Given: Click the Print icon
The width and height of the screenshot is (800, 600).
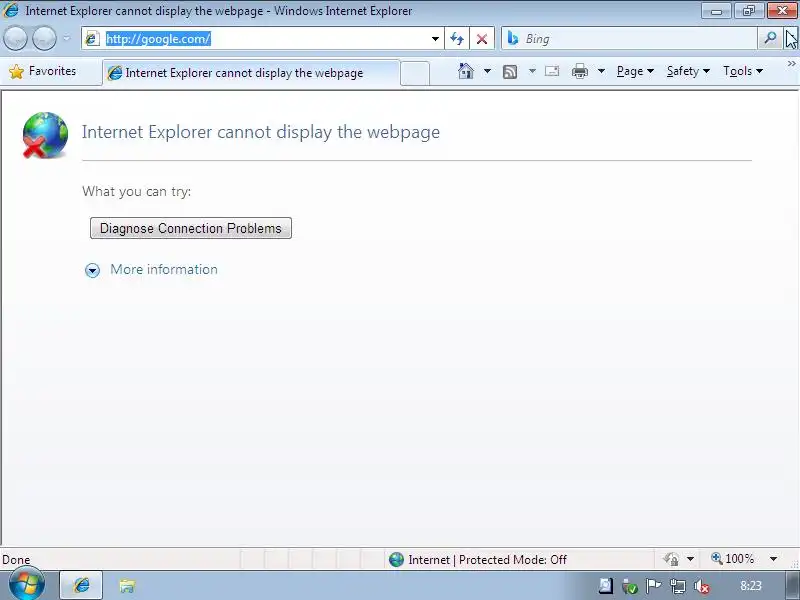Looking at the screenshot, I should coord(580,71).
